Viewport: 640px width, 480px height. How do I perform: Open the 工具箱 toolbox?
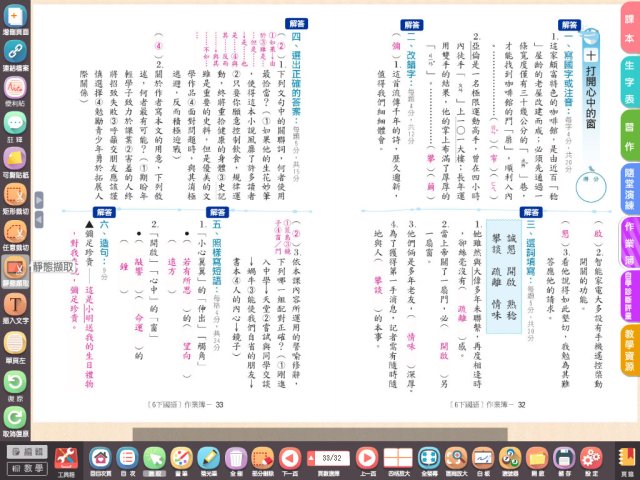click(65, 458)
